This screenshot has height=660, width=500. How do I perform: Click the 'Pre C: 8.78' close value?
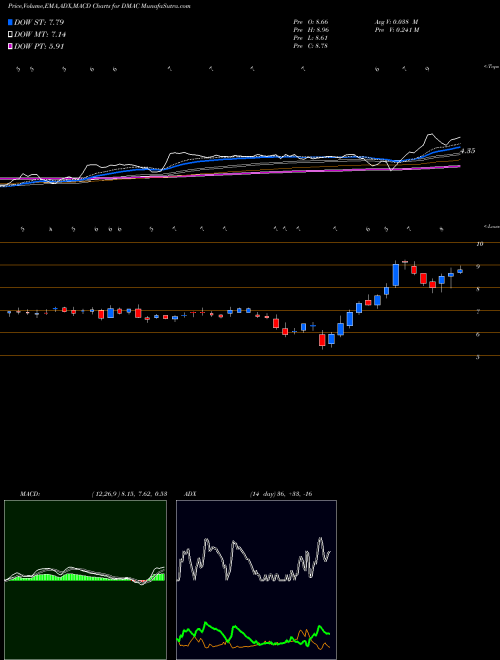pyautogui.click(x=311, y=46)
